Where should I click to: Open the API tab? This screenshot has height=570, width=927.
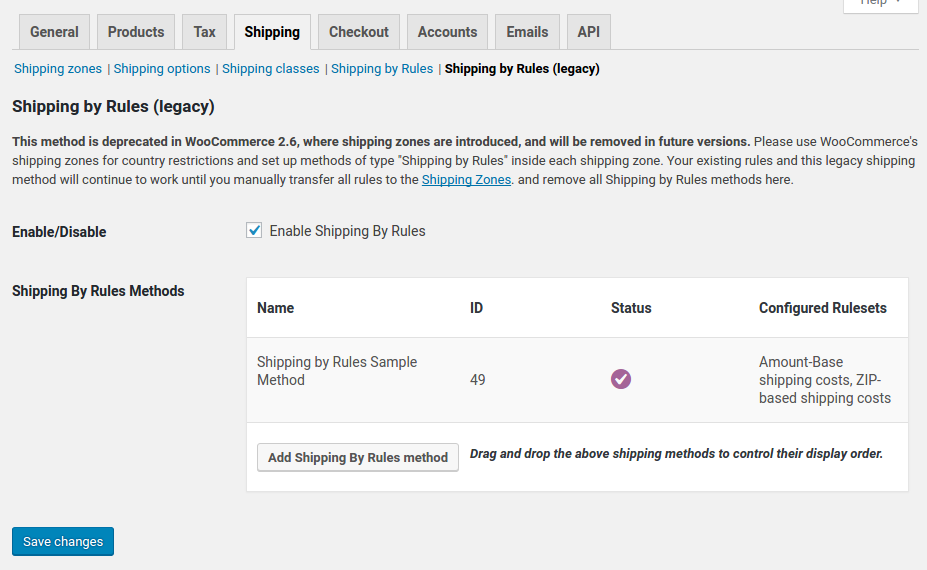pos(589,32)
